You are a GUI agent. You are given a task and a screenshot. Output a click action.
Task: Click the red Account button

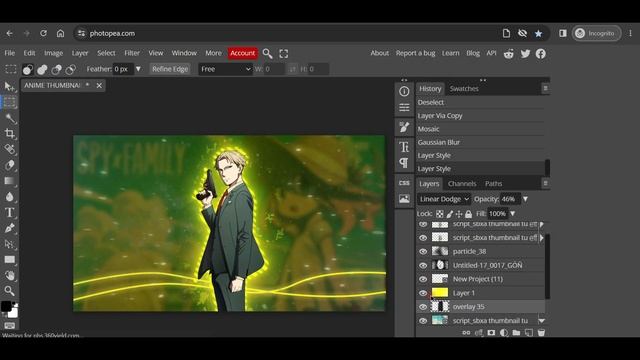click(242, 53)
